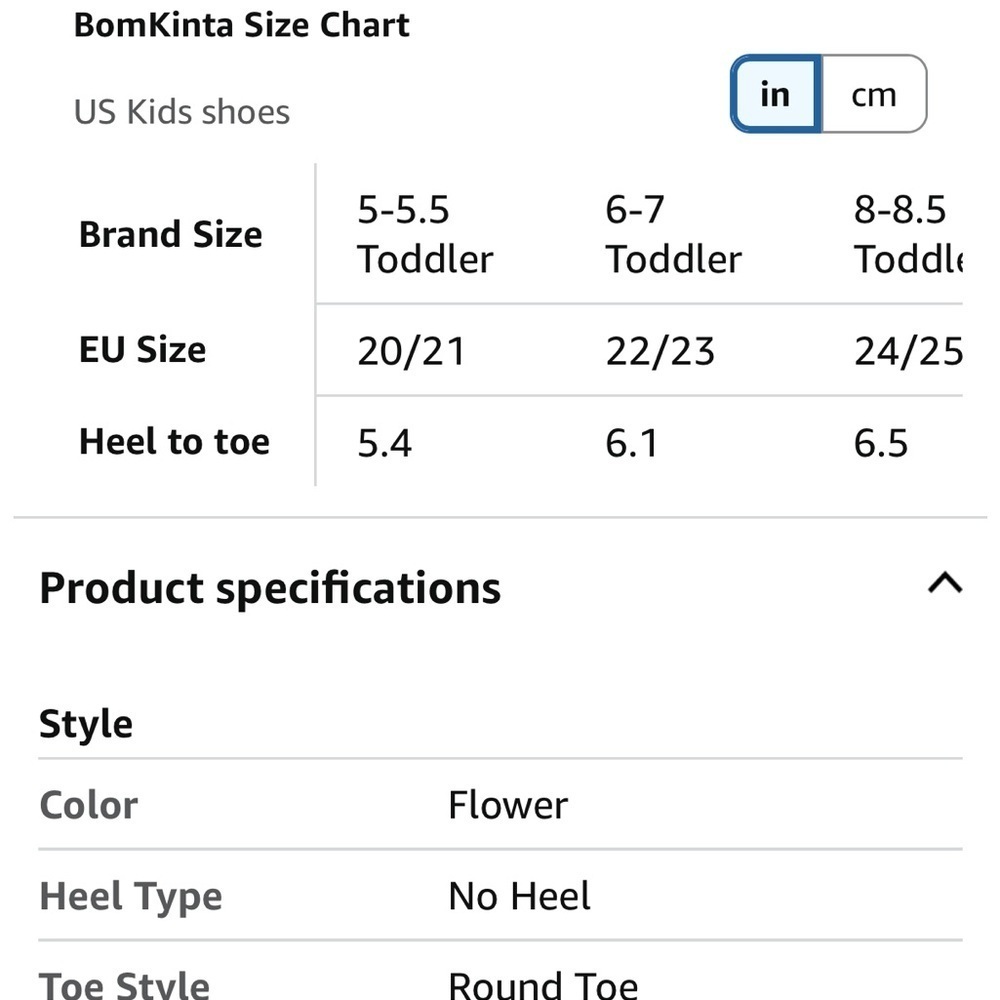This screenshot has height=1000, width=1000.
Task: Select the in unit toggle
Action: (x=776, y=94)
